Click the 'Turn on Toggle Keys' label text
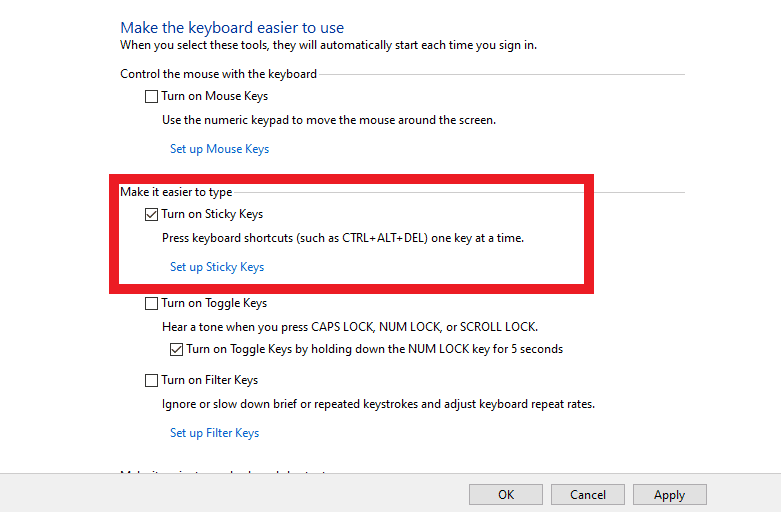Screen dimensions: 781x512 point(214,303)
